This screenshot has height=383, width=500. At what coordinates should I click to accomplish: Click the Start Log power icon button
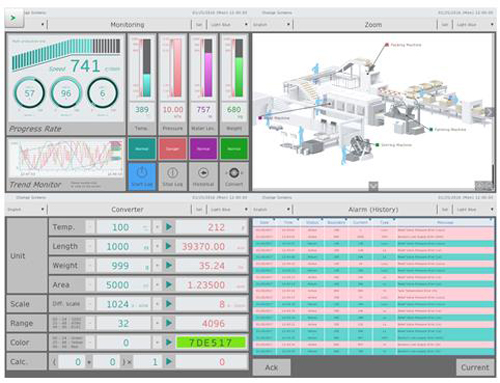pyautogui.click(x=142, y=176)
